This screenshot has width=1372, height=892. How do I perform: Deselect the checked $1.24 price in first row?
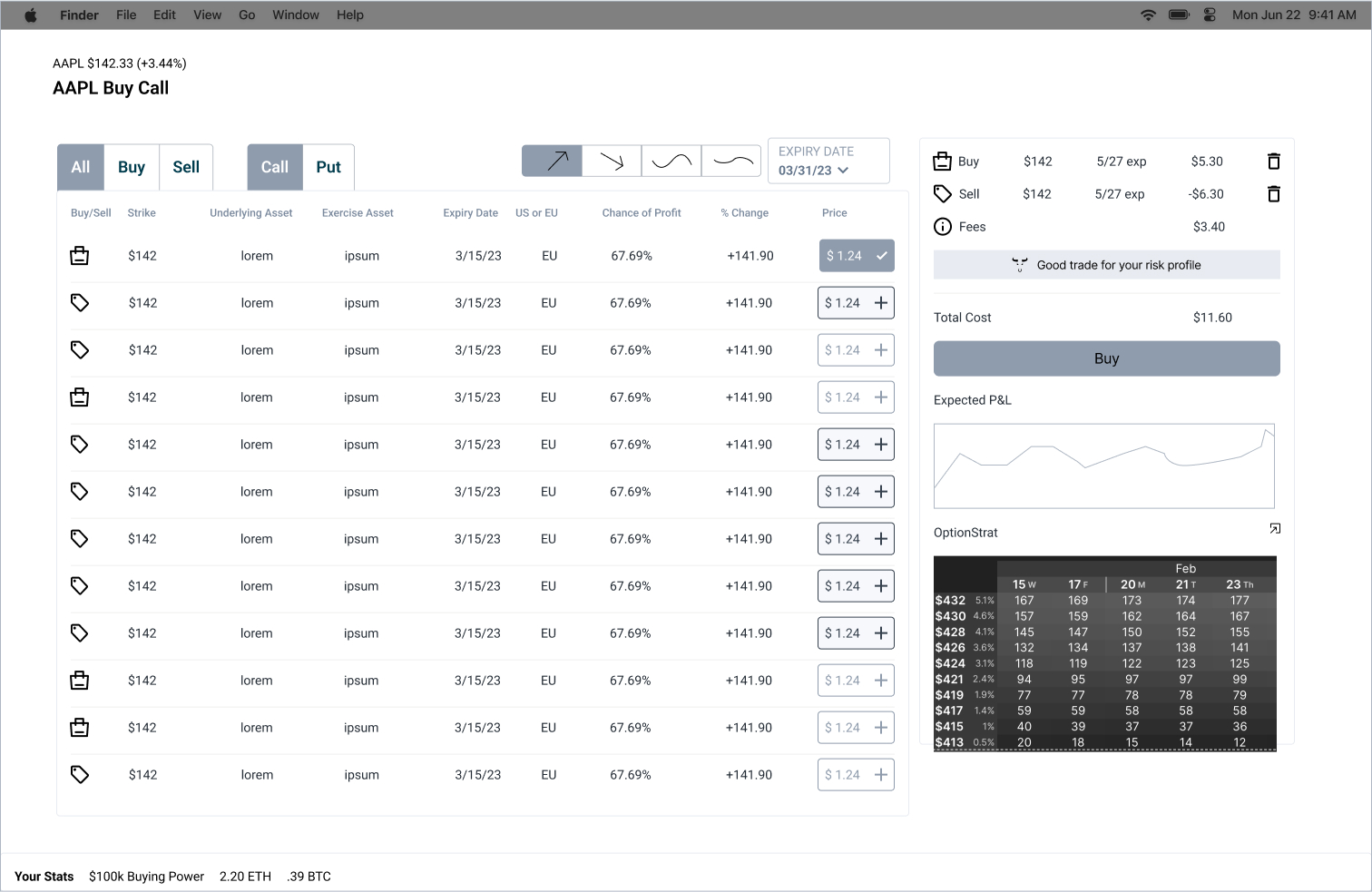tap(857, 256)
